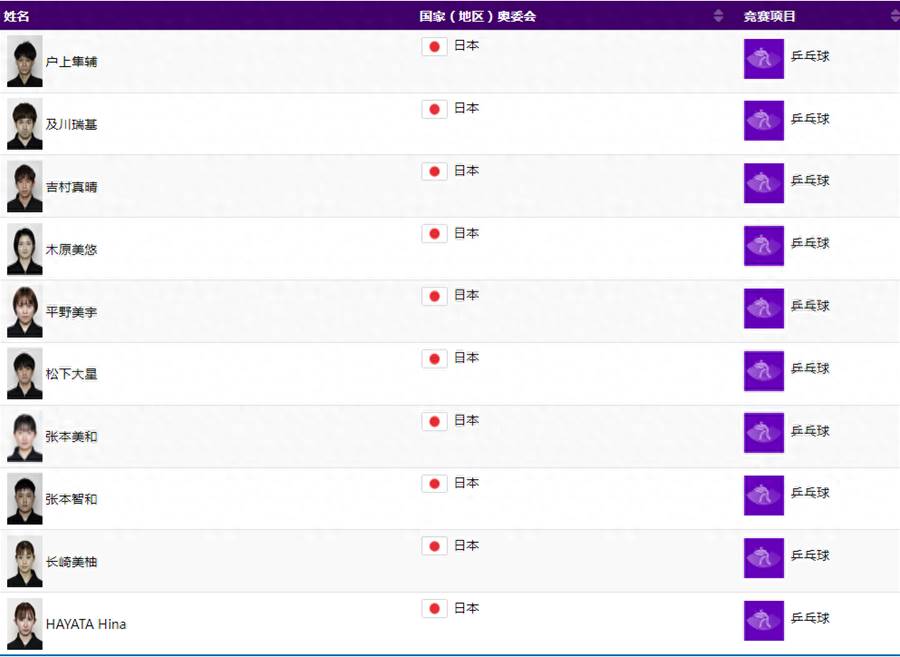Screen dimensions: 900x657
Task: Open athlete photo of HAYATA Hina
Action: click(25, 624)
